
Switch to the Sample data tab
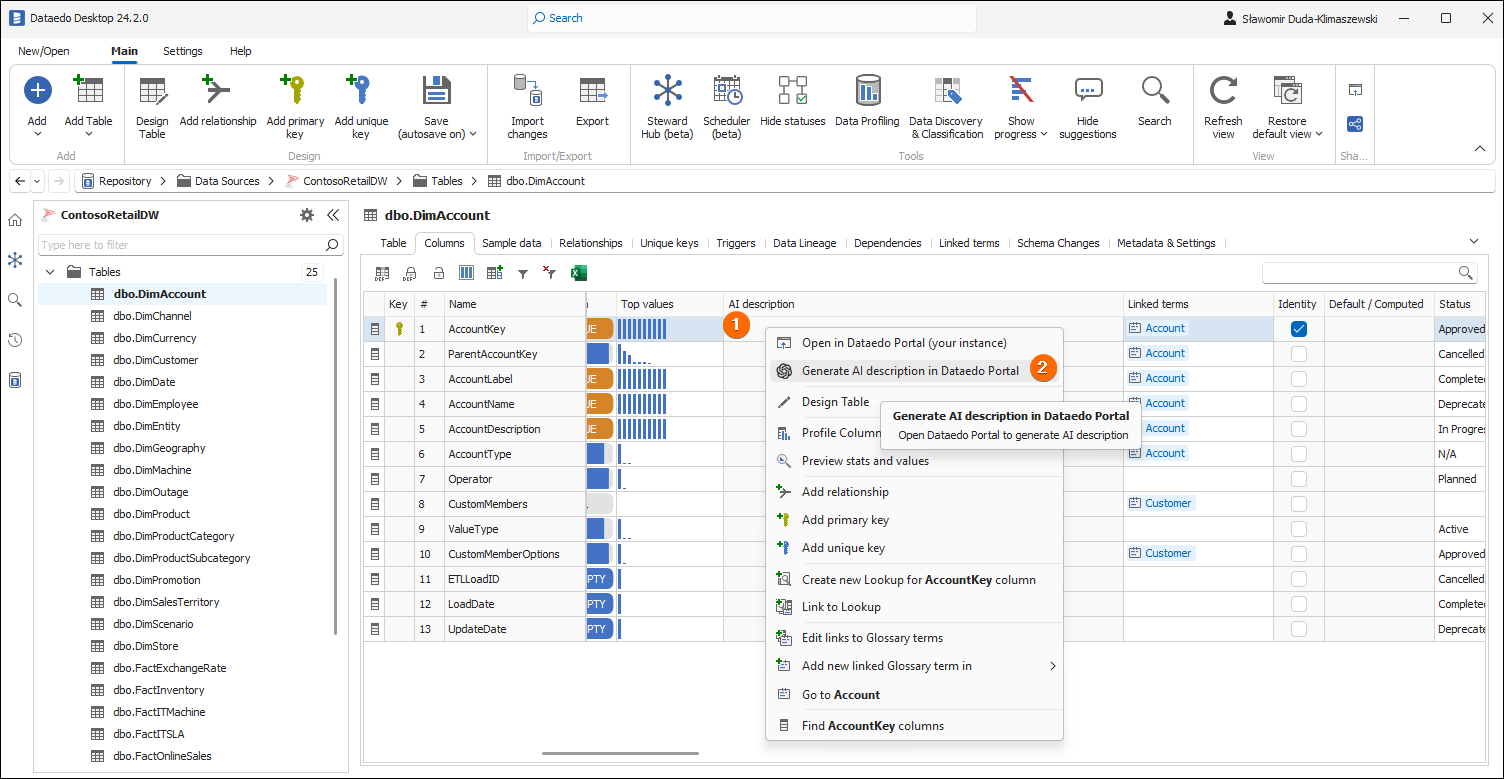pos(511,243)
